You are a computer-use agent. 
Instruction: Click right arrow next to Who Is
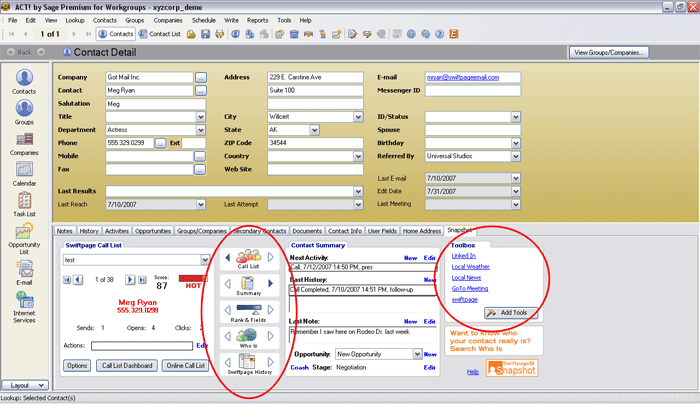click(x=271, y=336)
